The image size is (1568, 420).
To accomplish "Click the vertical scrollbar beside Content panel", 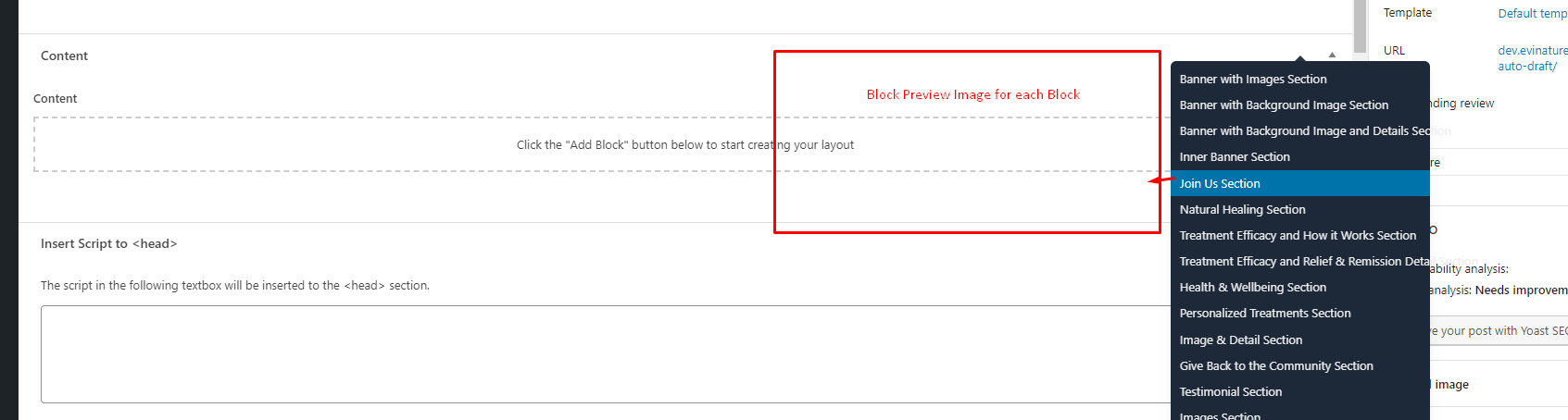I will [1360, 26].
